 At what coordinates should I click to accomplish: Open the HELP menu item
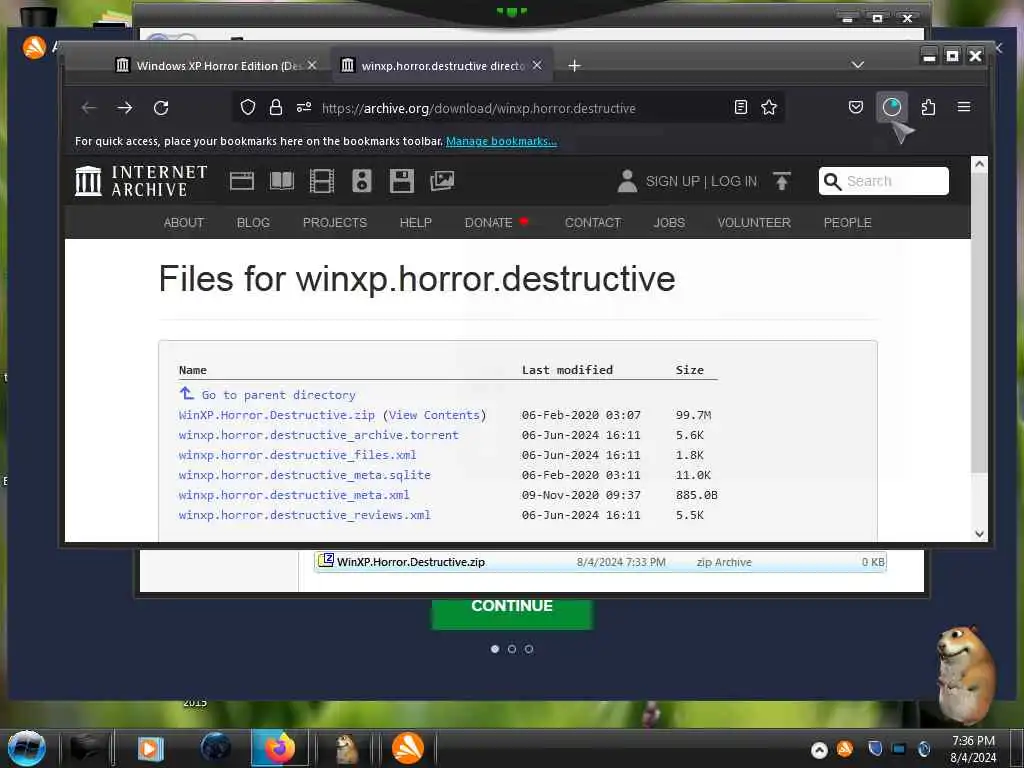click(416, 223)
